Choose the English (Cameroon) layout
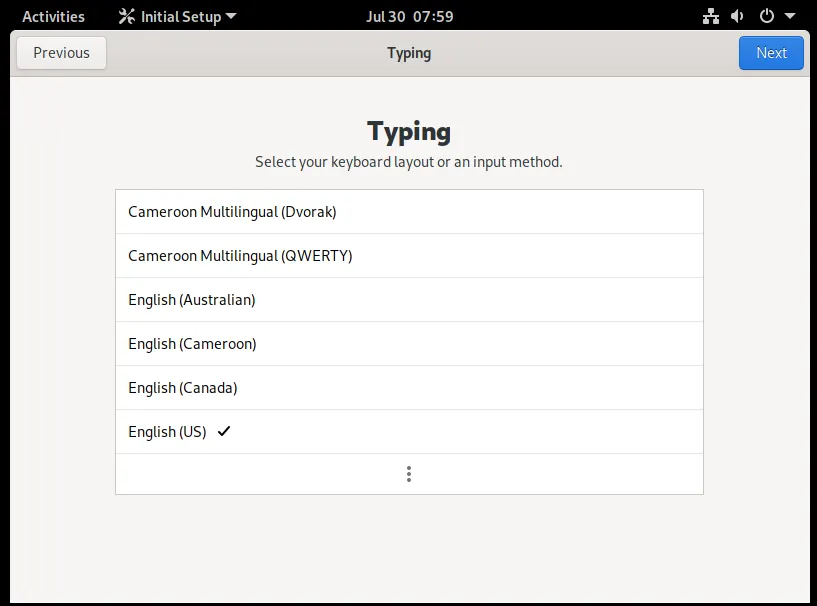Screen dimensions: 817x606 pyautogui.click(x=192, y=344)
